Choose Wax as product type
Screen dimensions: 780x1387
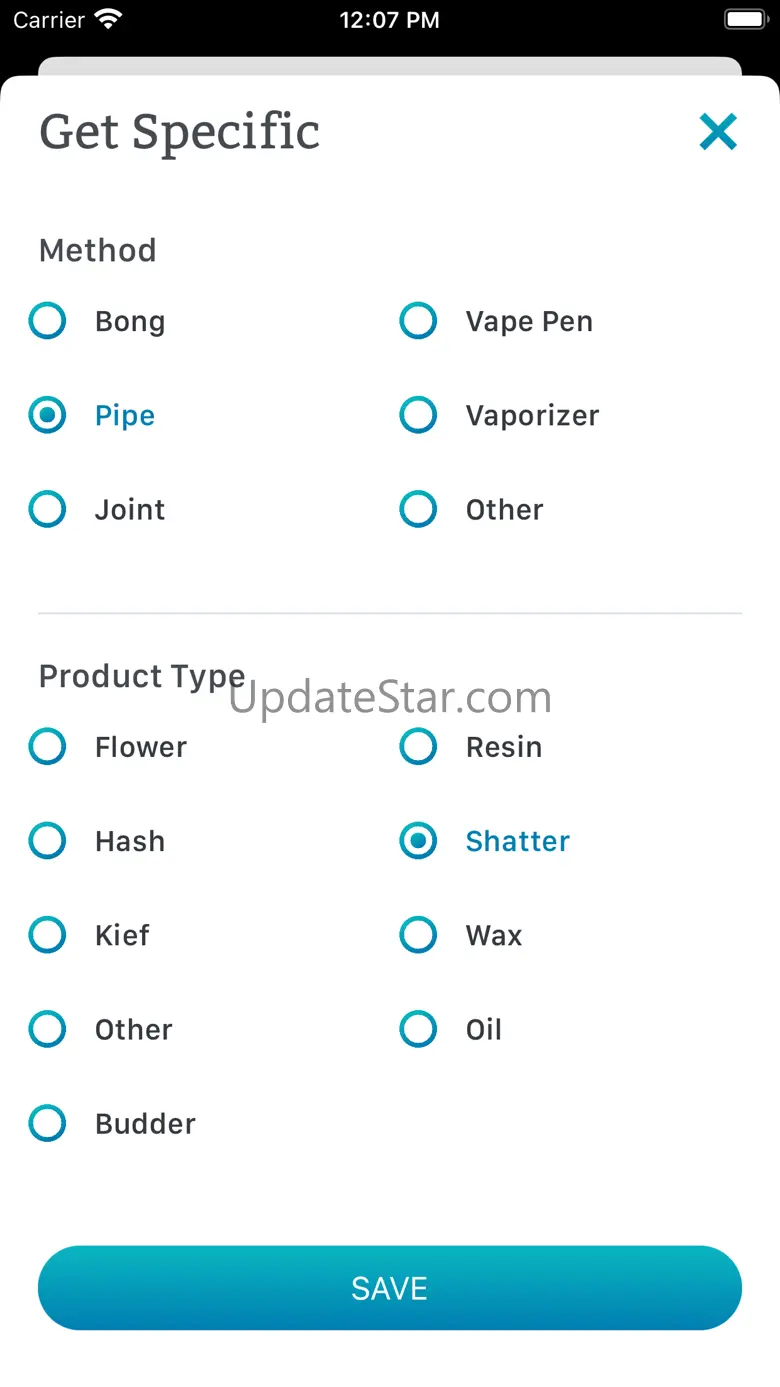tap(418, 935)
